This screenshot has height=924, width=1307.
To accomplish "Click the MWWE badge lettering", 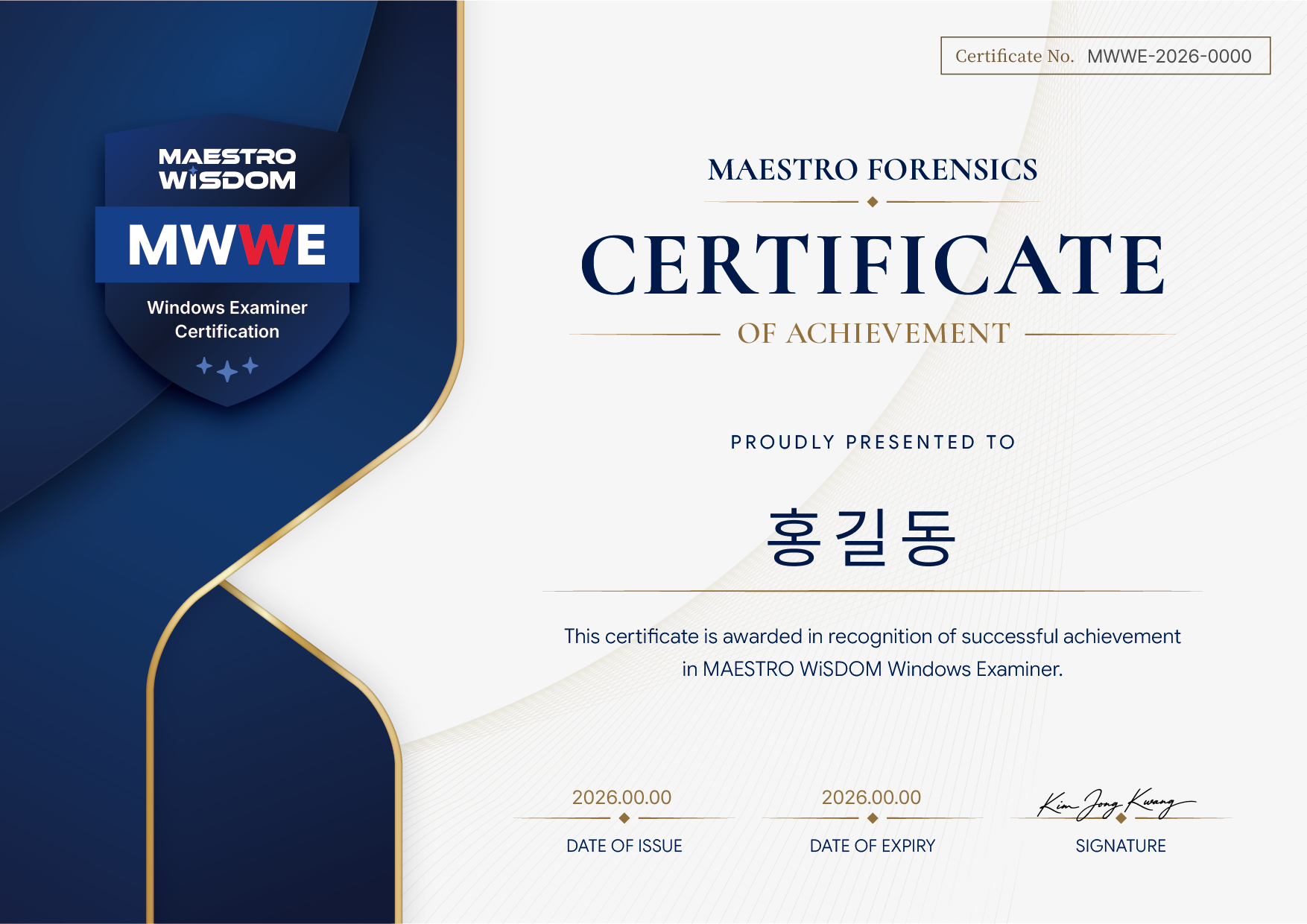I will pyautogui.click(x=227, y=245).
